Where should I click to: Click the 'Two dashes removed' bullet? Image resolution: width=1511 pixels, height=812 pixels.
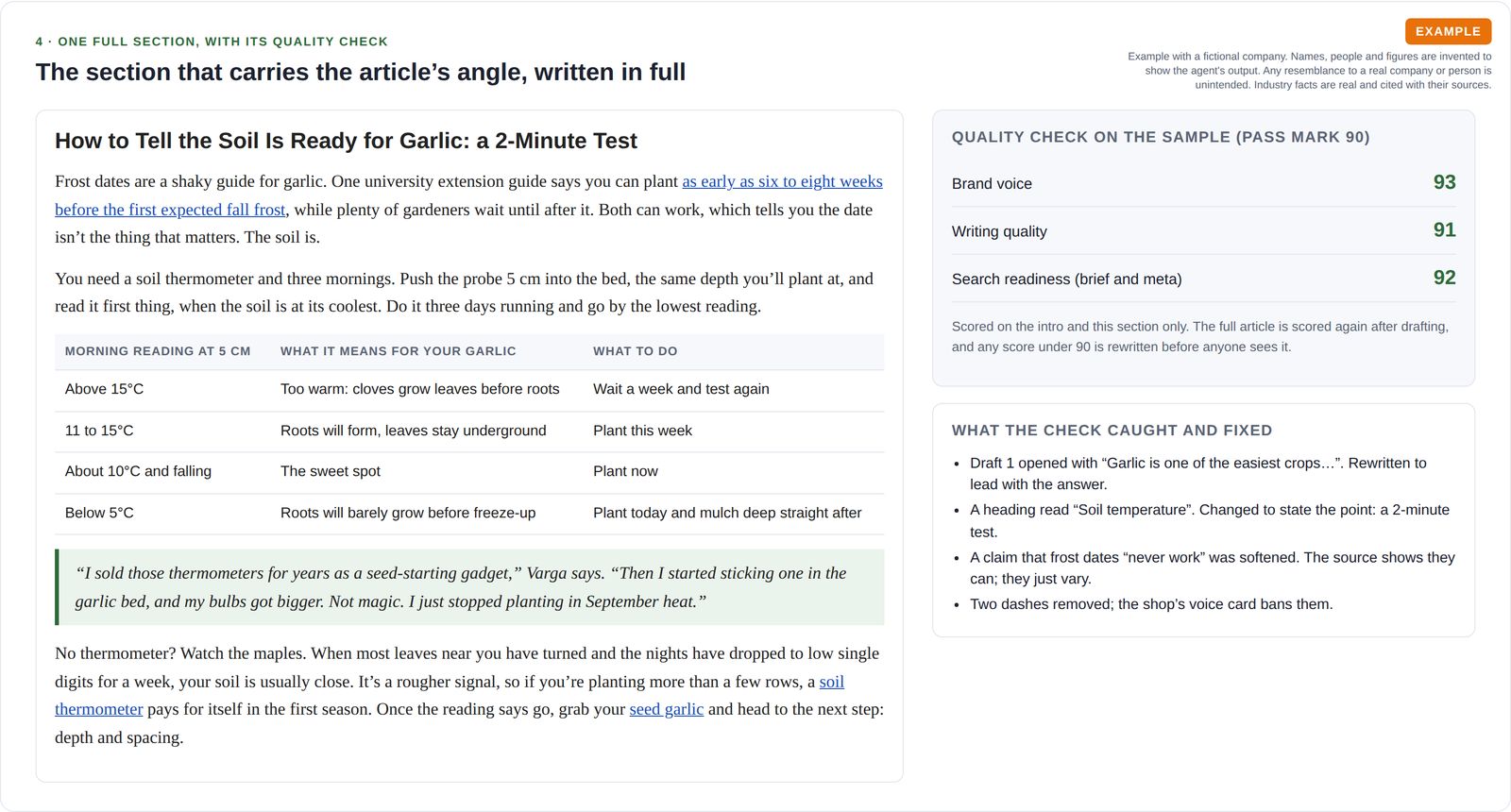[x=1151, y=604]
